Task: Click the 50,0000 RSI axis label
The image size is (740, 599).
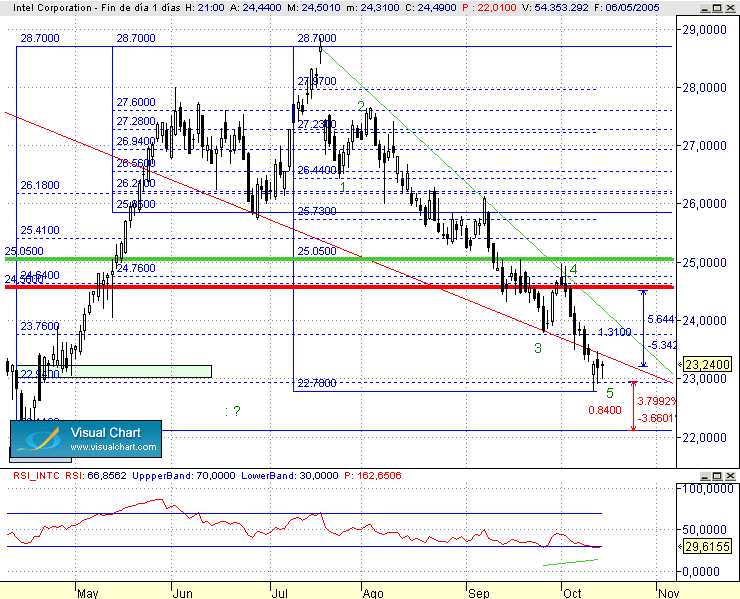Action: point(706,530)
